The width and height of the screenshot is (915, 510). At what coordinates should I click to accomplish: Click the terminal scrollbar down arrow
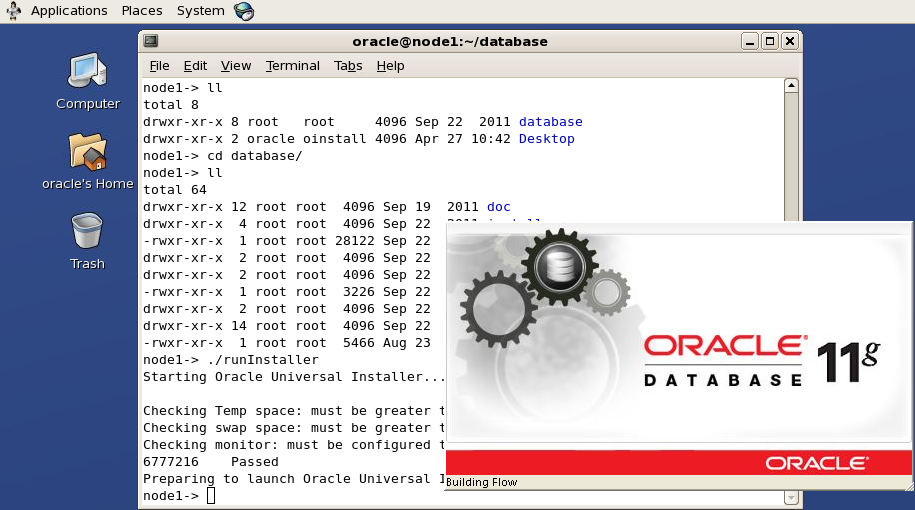791,497
